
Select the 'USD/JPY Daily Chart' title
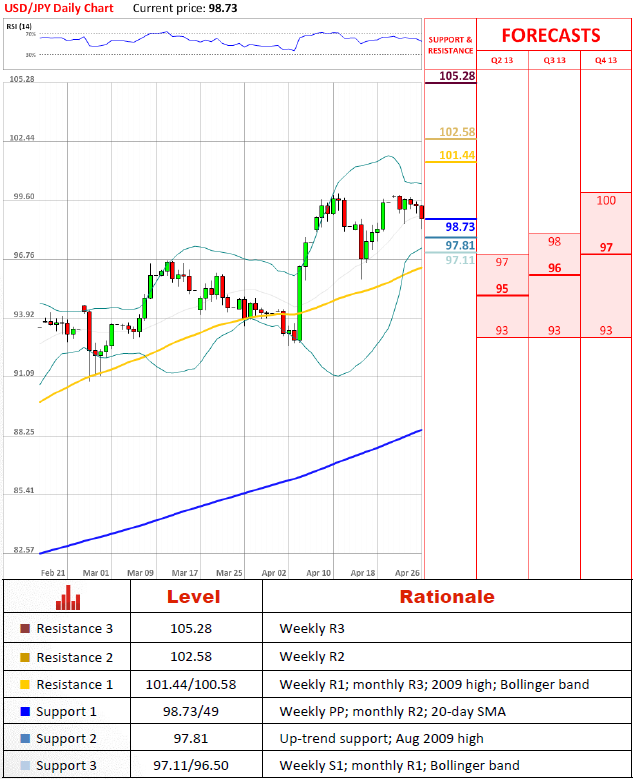pyautogui.click(x=59, y=8)
